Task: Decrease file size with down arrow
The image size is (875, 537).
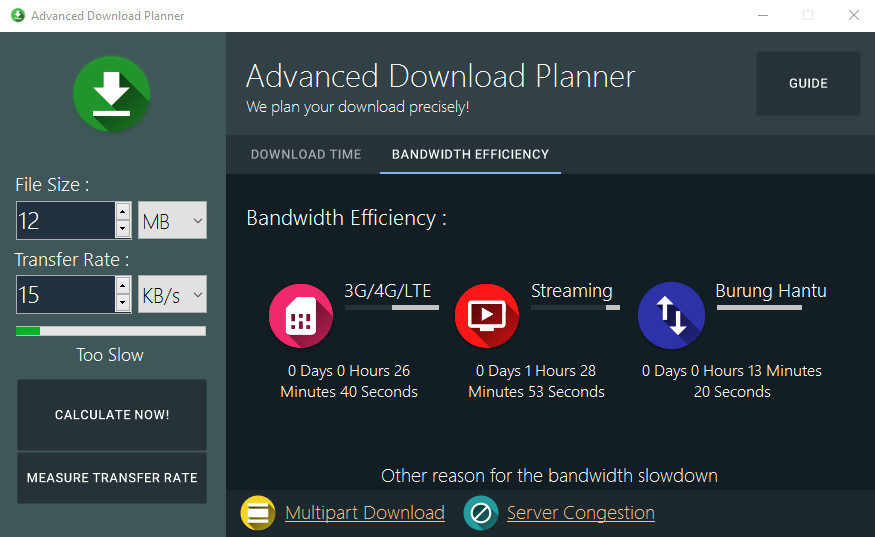Action: tap(123, 229)
